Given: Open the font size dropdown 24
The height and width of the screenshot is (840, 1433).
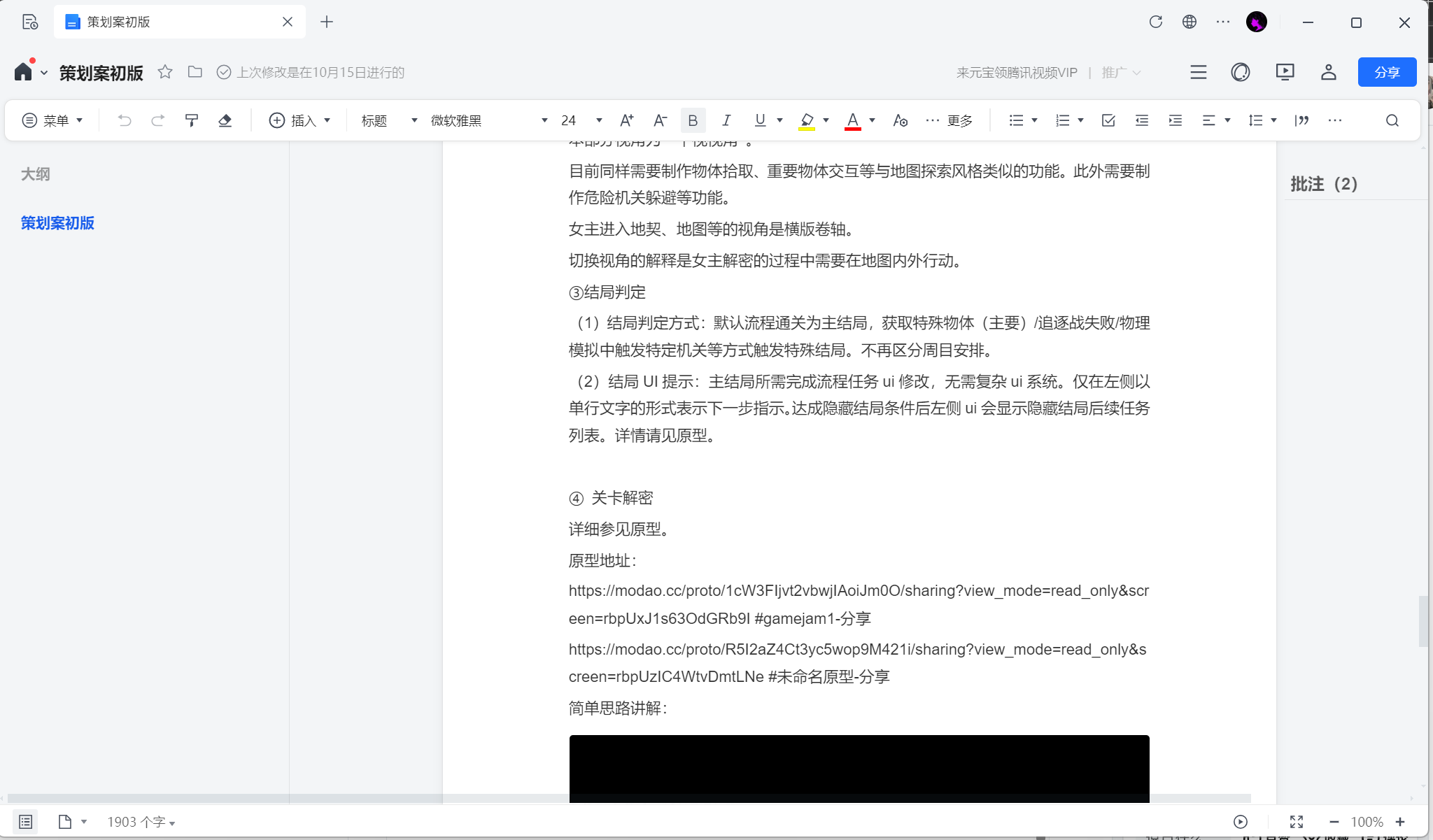Looking at the screenshot, I should (581, 120).
